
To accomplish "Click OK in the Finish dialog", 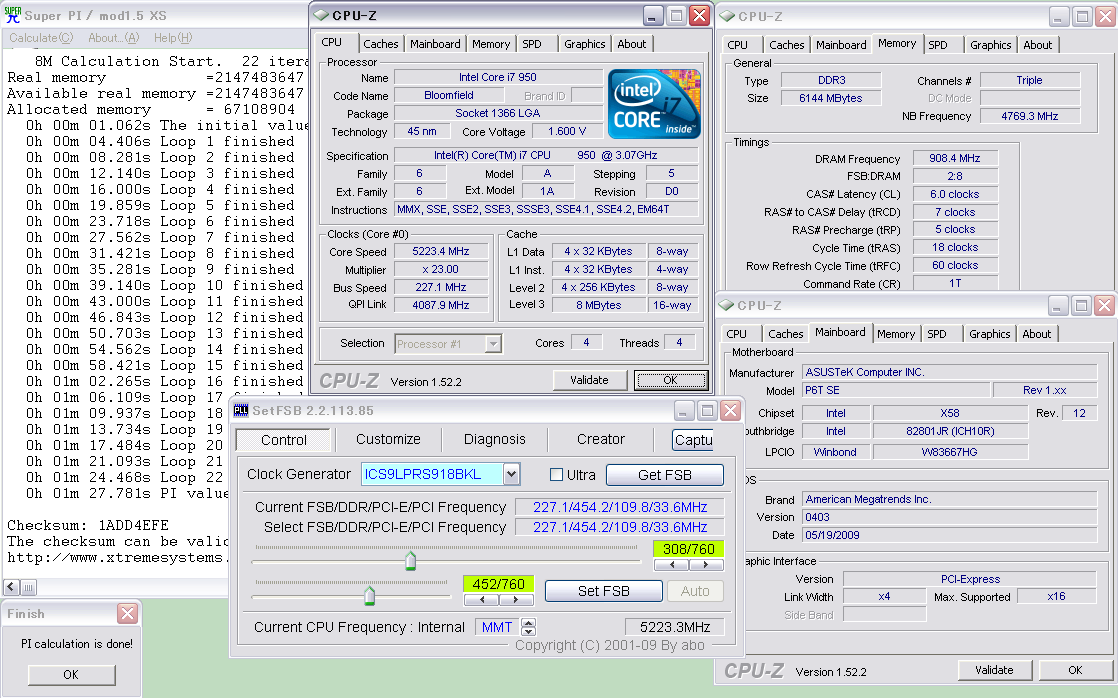I will tap(71, 674).
